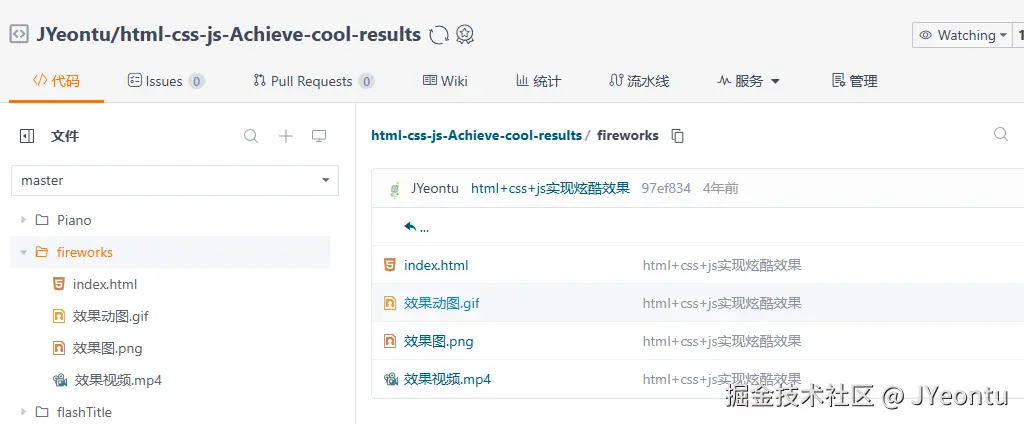
Task: Collapse the file sidebar panel icon
Action: [x=27, y=136]
